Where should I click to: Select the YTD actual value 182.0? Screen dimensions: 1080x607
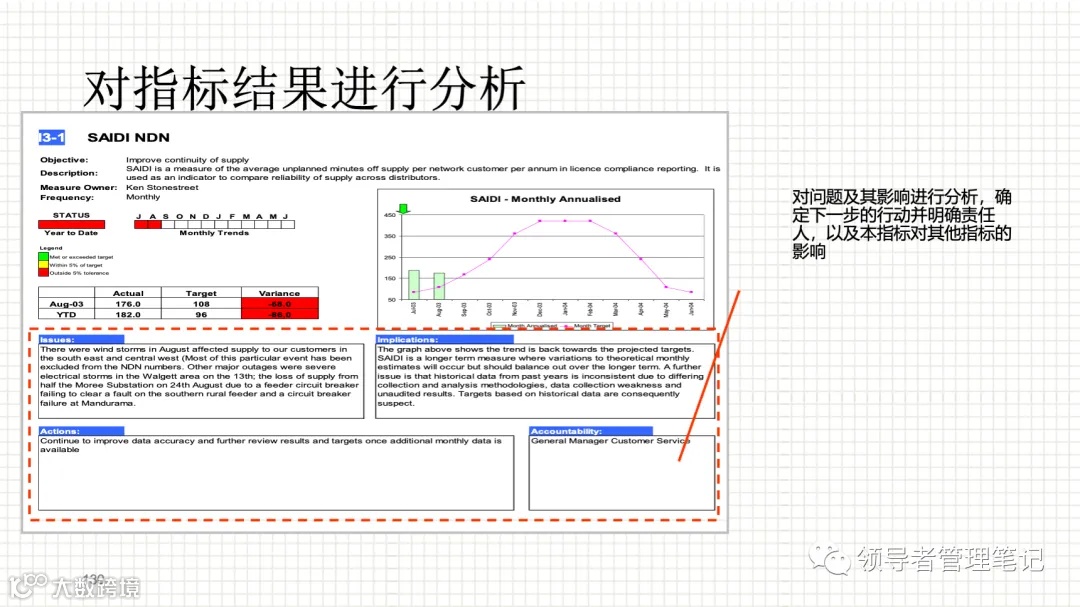(x=128, y=314)
